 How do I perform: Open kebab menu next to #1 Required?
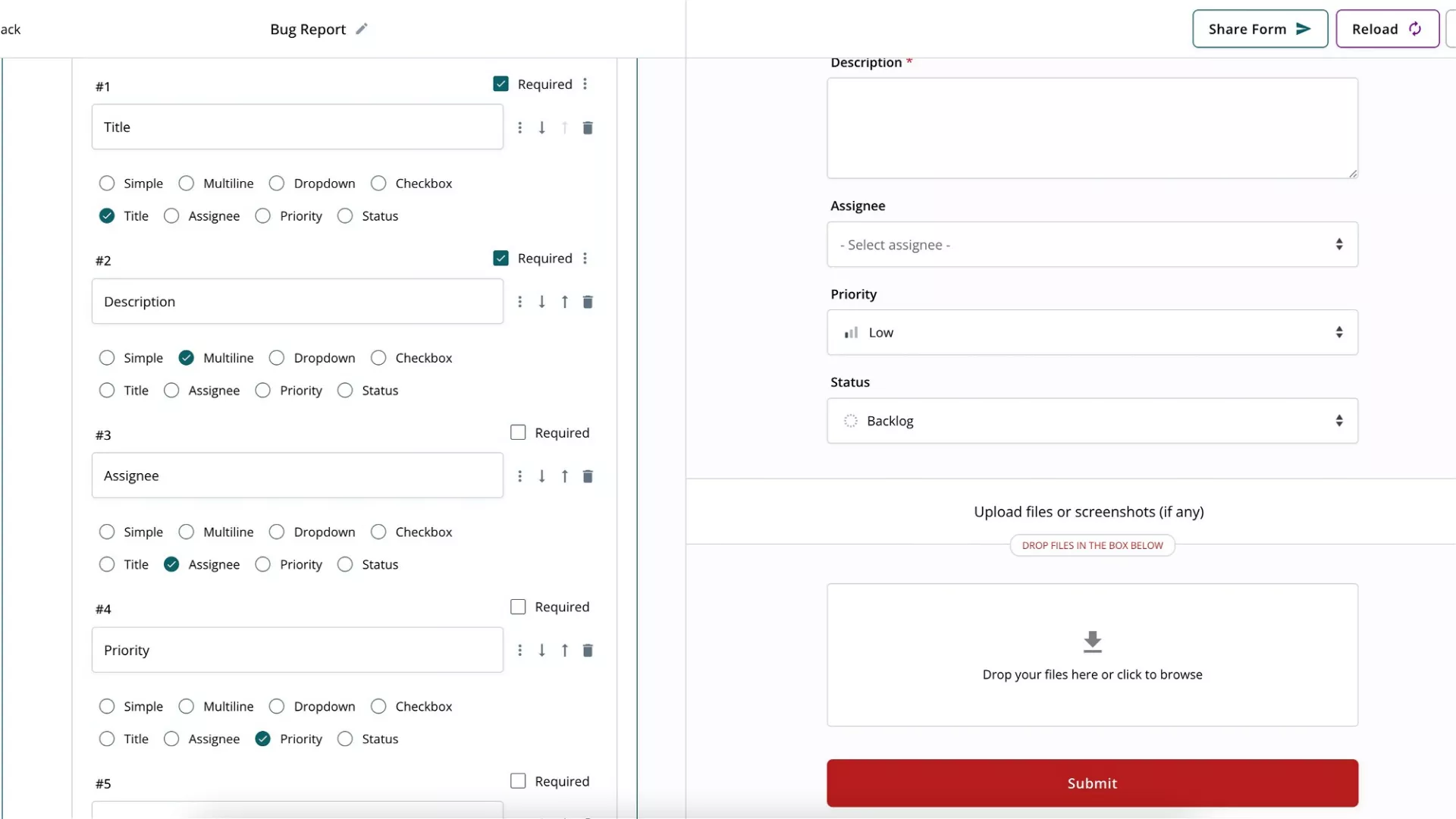(x=585, y=84)
